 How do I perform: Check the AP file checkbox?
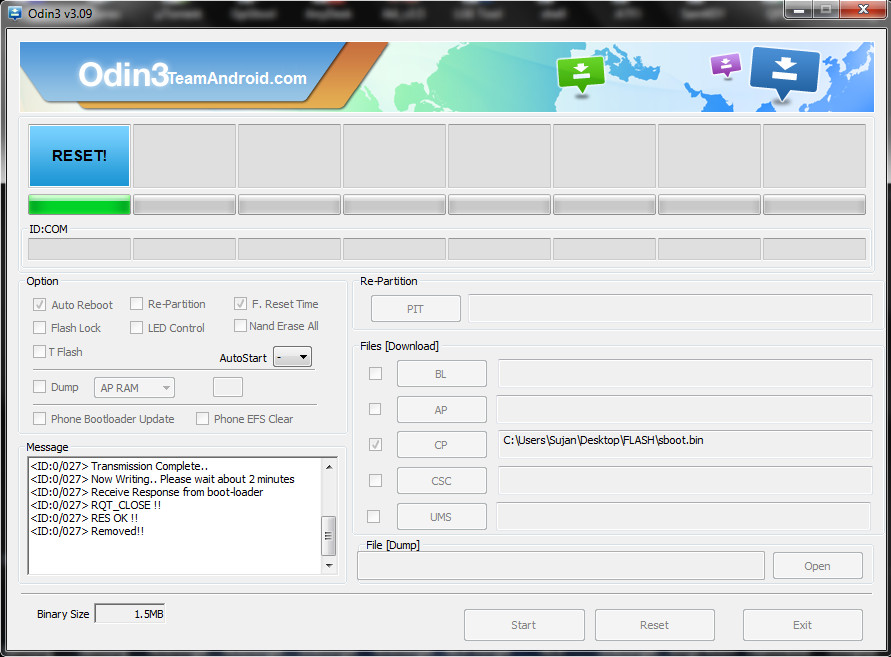(375, 409)
